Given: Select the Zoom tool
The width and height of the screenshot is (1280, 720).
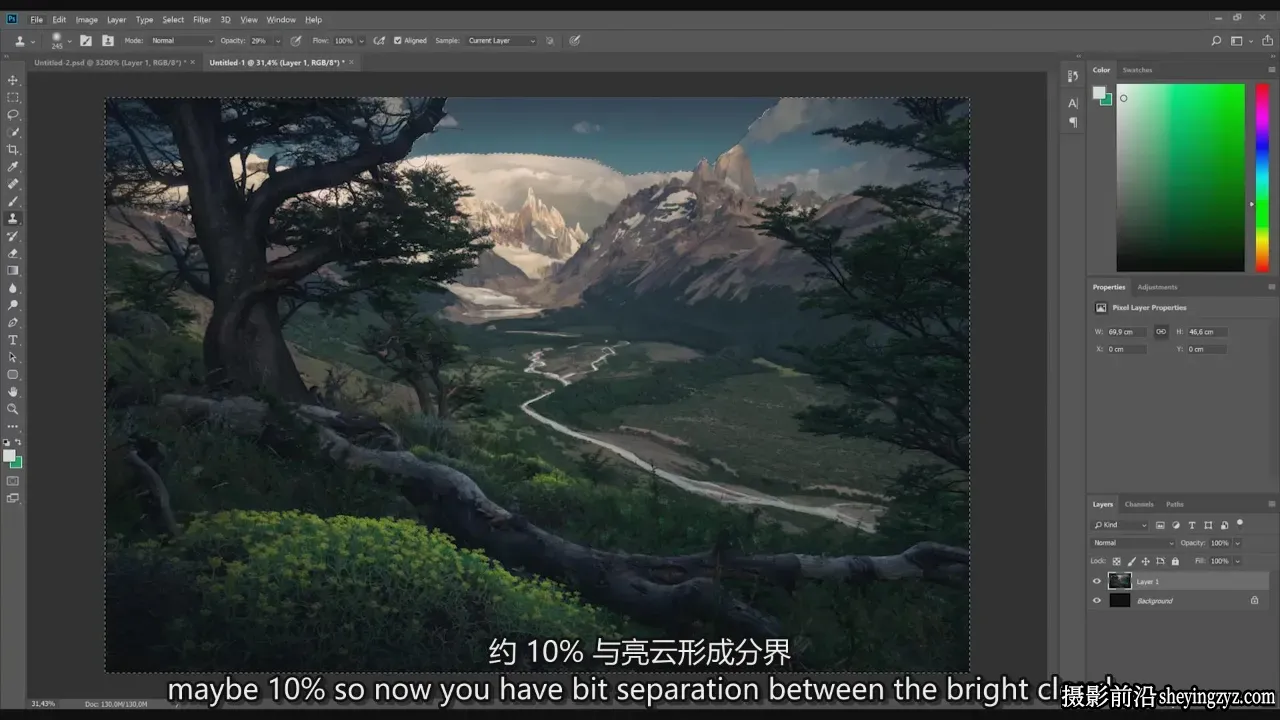Looking at the screenshot, I should [x=13, y=409].
